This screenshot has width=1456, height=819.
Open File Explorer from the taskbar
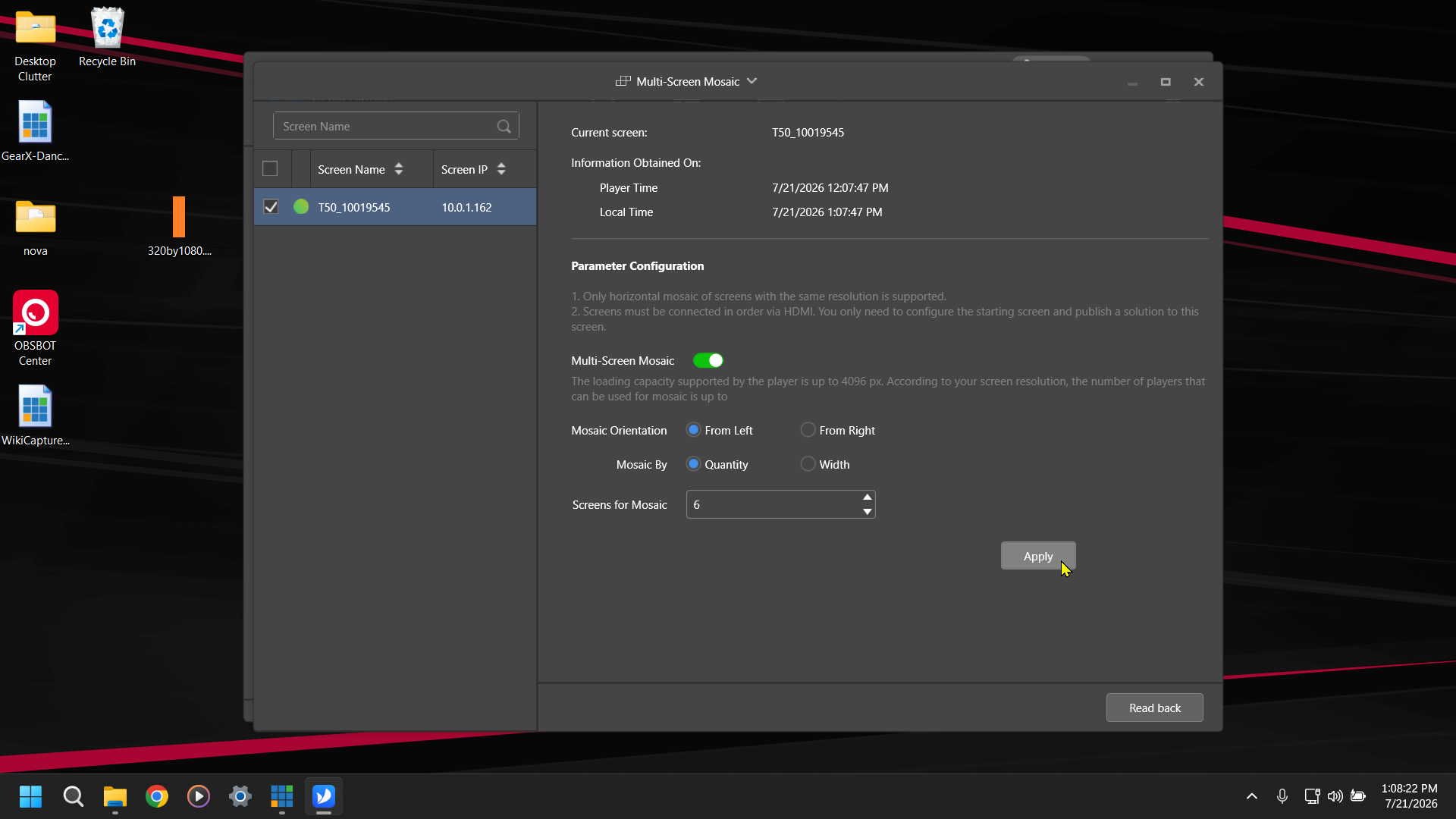pyautogui.click(x=115, y=796)
